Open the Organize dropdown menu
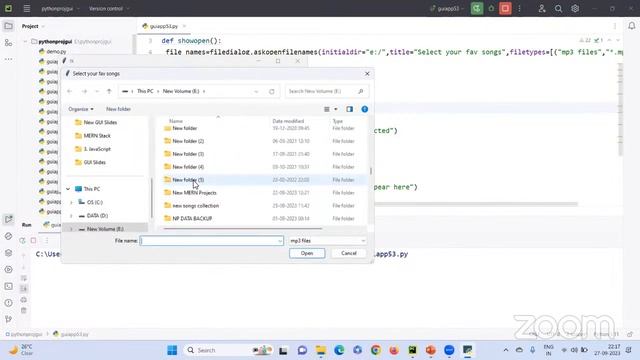640x360 pixels. coord(81,109)
